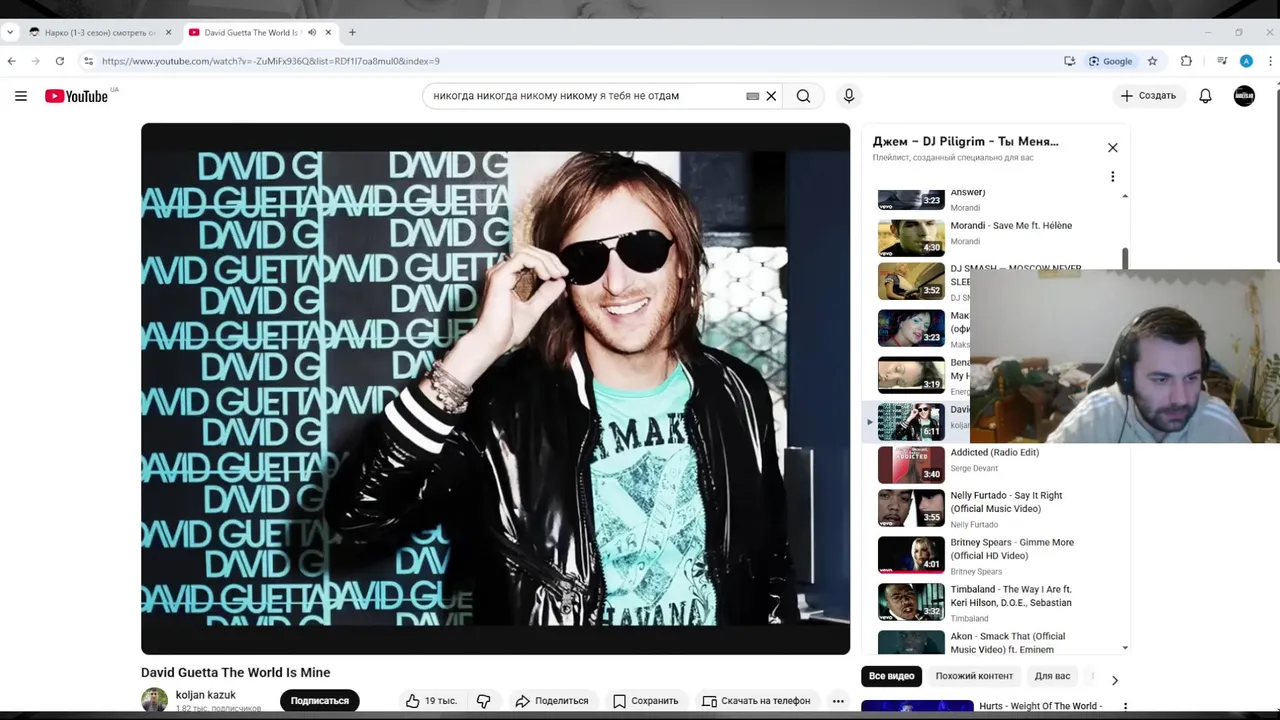The width and height of the screenshot is (1280, 720).
Task: Dislike the video
Action: tap(484, 701)
